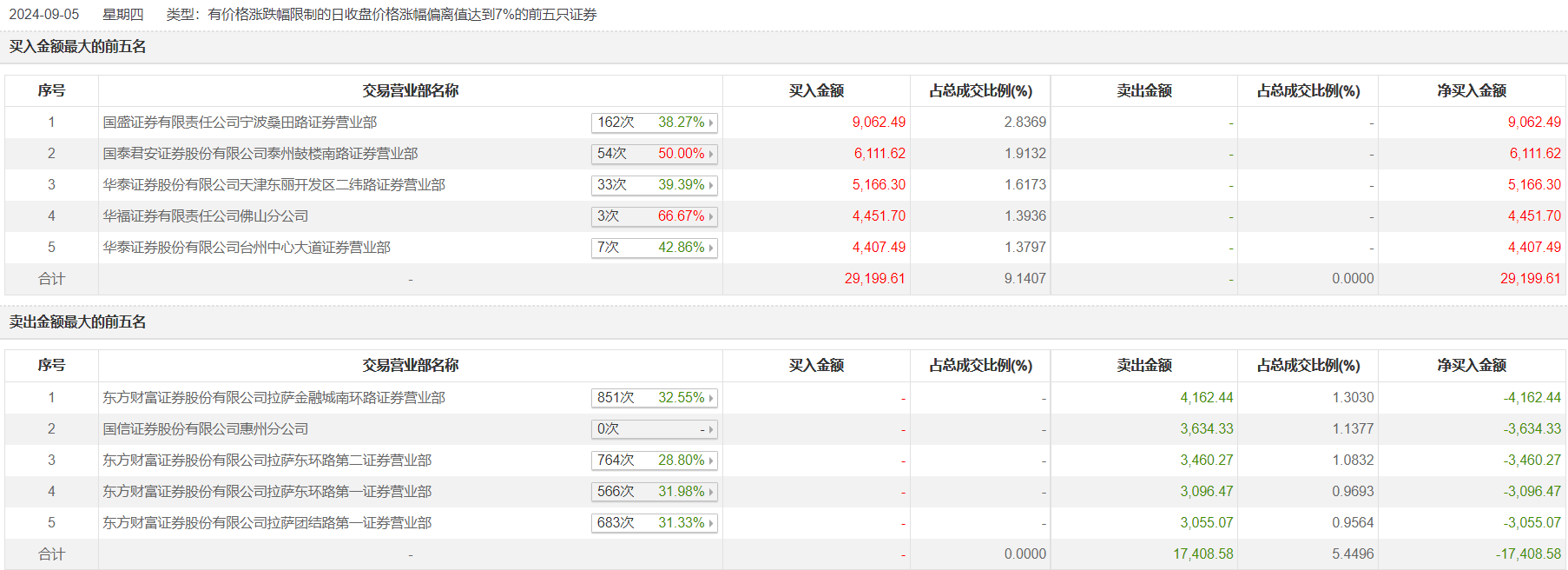
Task: Open 华福证券佛山分公司 link
Action: click(x=206, y=216)
